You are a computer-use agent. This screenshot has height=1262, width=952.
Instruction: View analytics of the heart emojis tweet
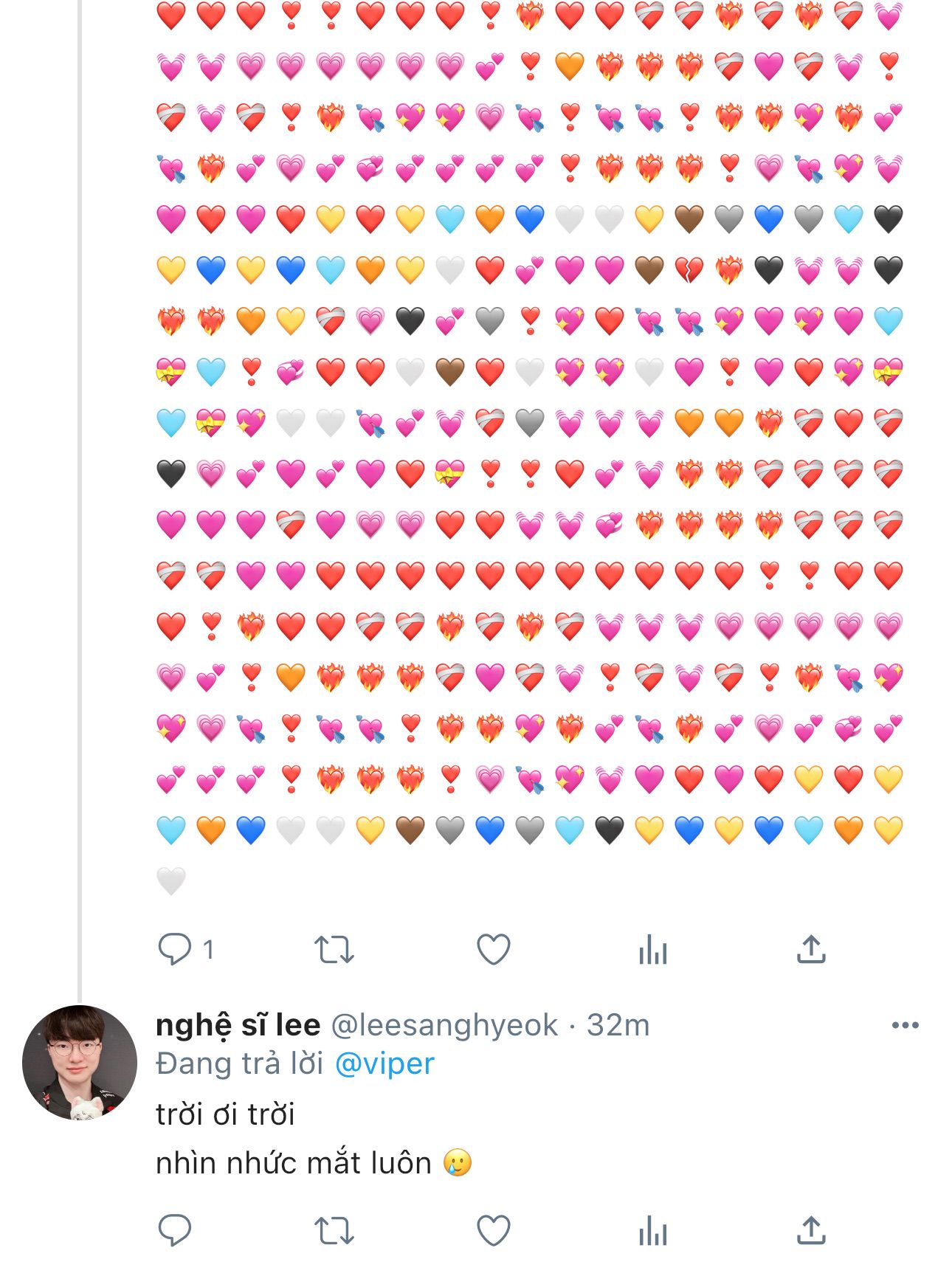pos(652,950)
